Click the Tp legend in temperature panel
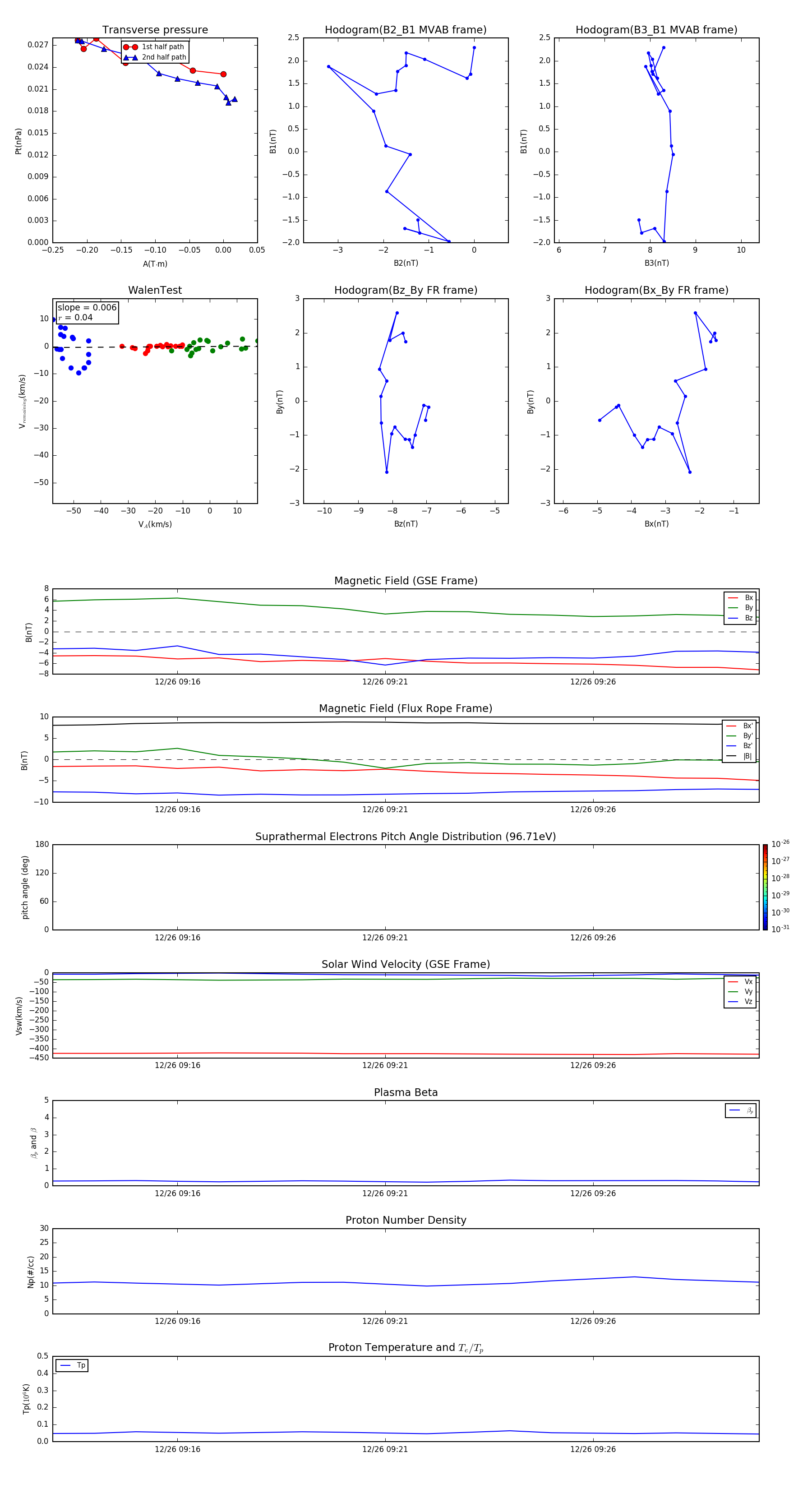 [72, 1366]
